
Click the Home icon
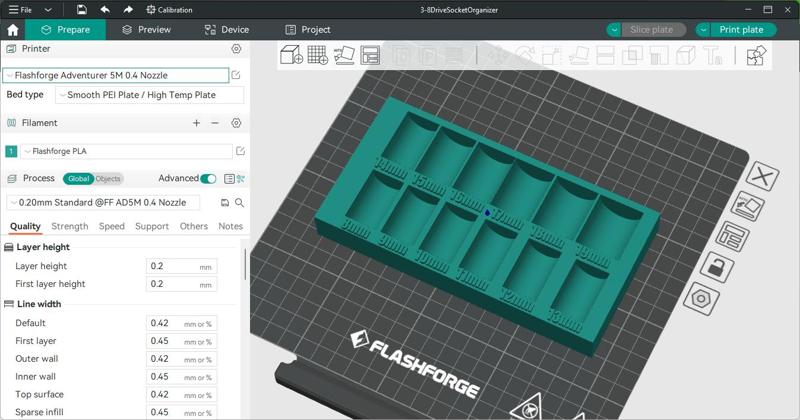pyautogui.click(x=13, y=30)
